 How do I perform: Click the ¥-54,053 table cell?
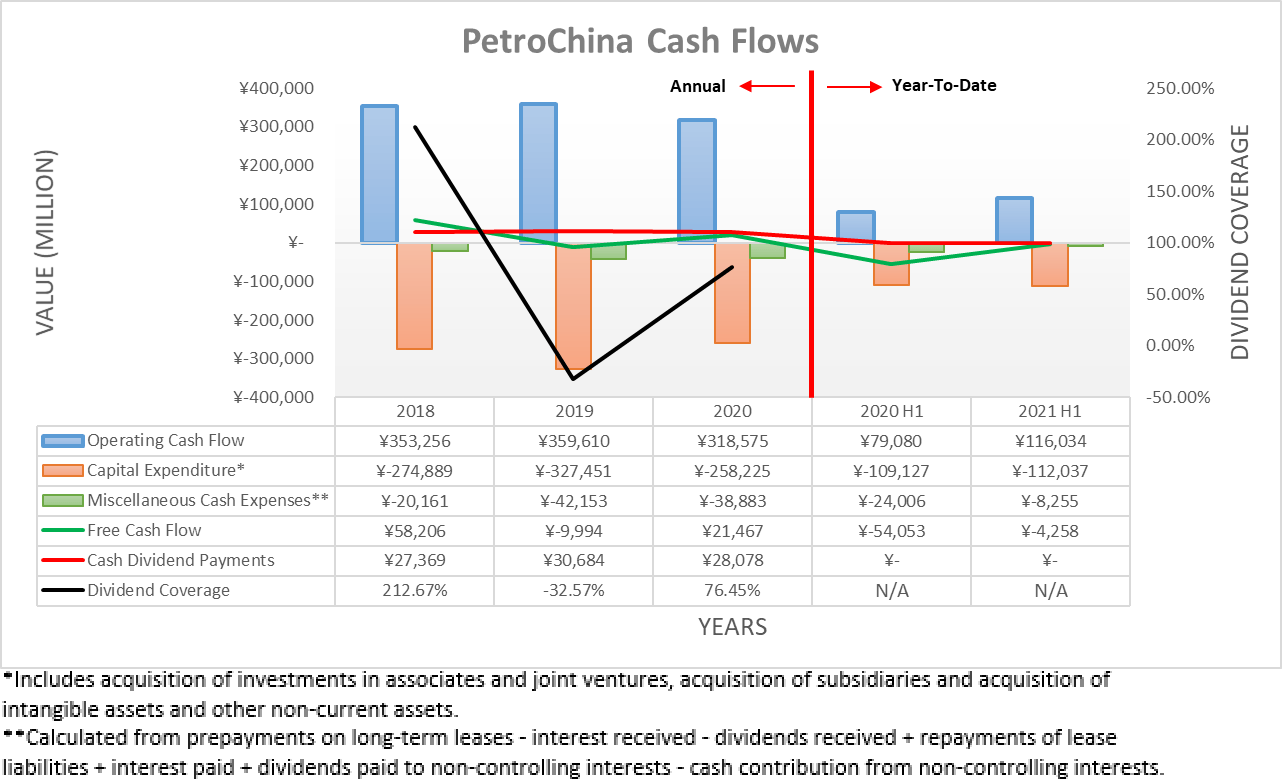click(x=892, y=531)
